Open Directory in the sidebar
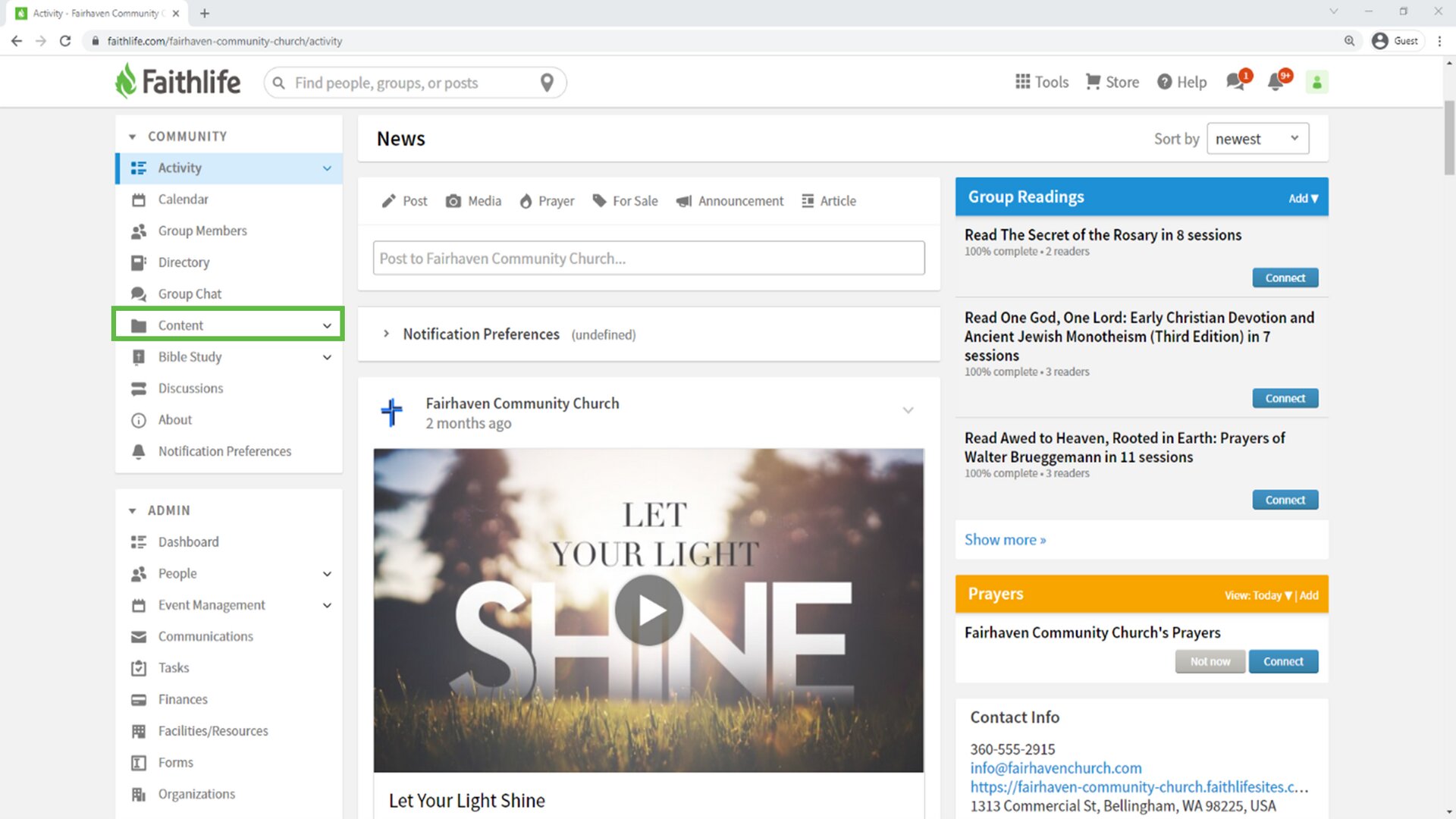 click(229, 262)
